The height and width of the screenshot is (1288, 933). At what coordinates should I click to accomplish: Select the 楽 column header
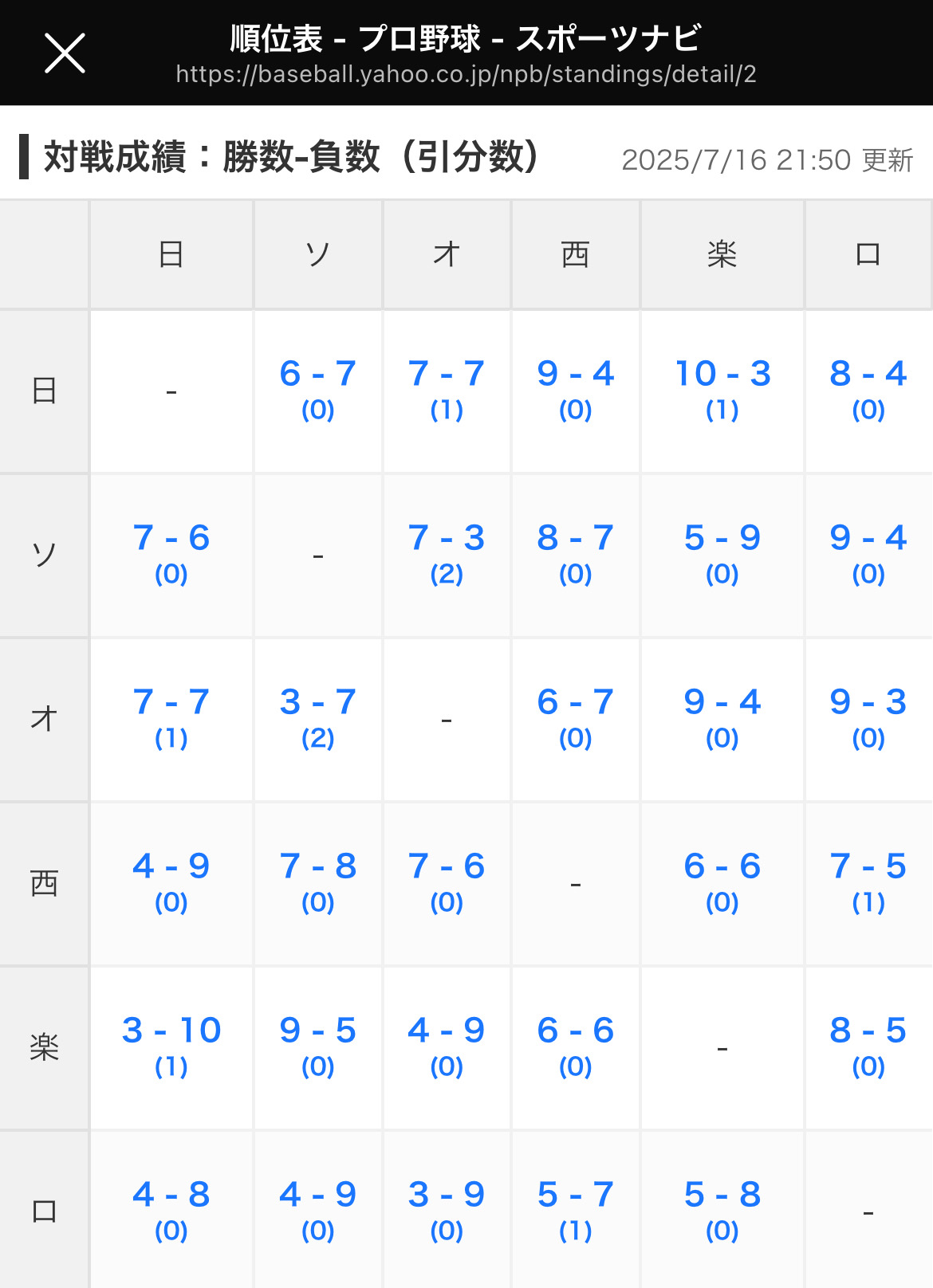click(722, 254)
